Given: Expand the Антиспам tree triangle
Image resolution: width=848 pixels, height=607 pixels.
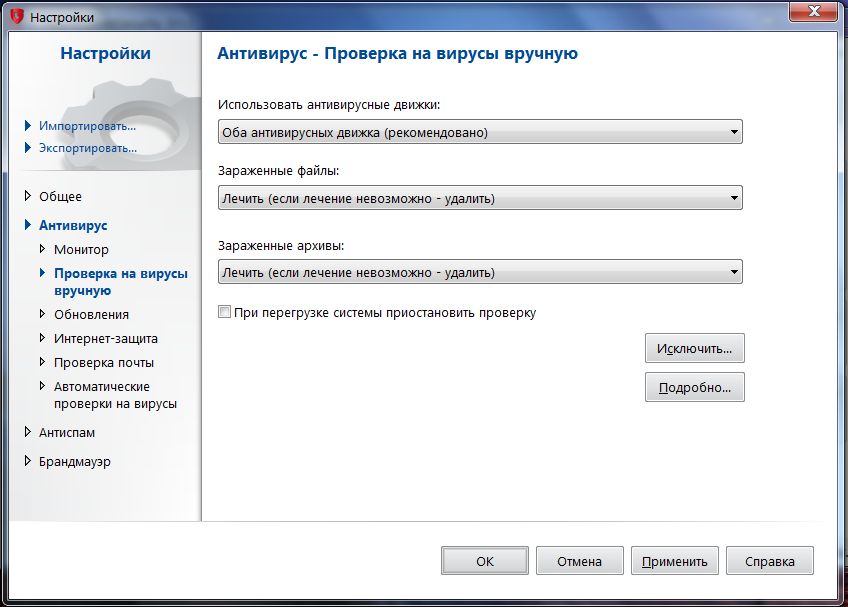Looking at the screenshot, I should click(28, 432).
